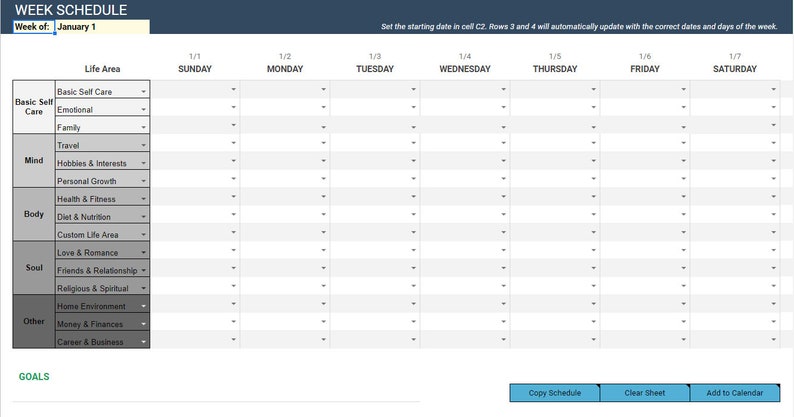The image size is (794, 417).
Task: Click the 1/1 date above Sunday
Action: 195,56
